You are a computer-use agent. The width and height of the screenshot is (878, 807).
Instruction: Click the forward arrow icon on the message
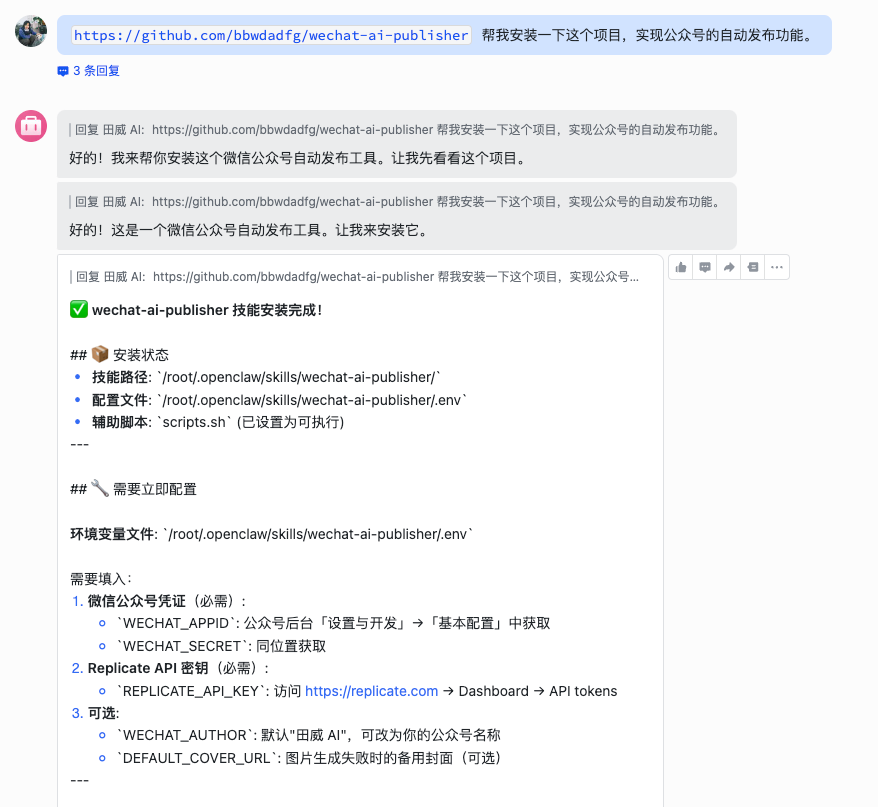pyautogui.click(x=729, y=267)
